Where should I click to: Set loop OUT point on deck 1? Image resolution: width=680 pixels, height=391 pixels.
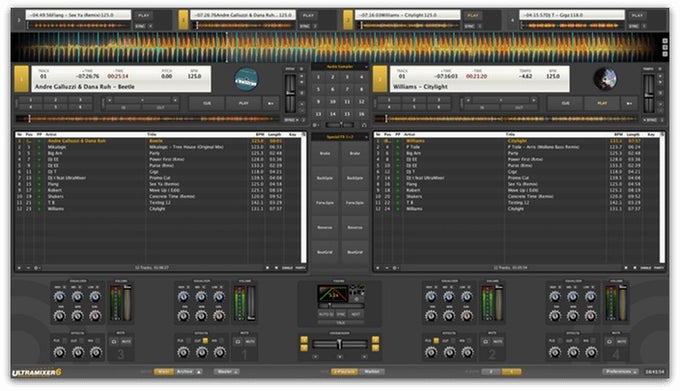pyautogui.click(x=160, y=108)
